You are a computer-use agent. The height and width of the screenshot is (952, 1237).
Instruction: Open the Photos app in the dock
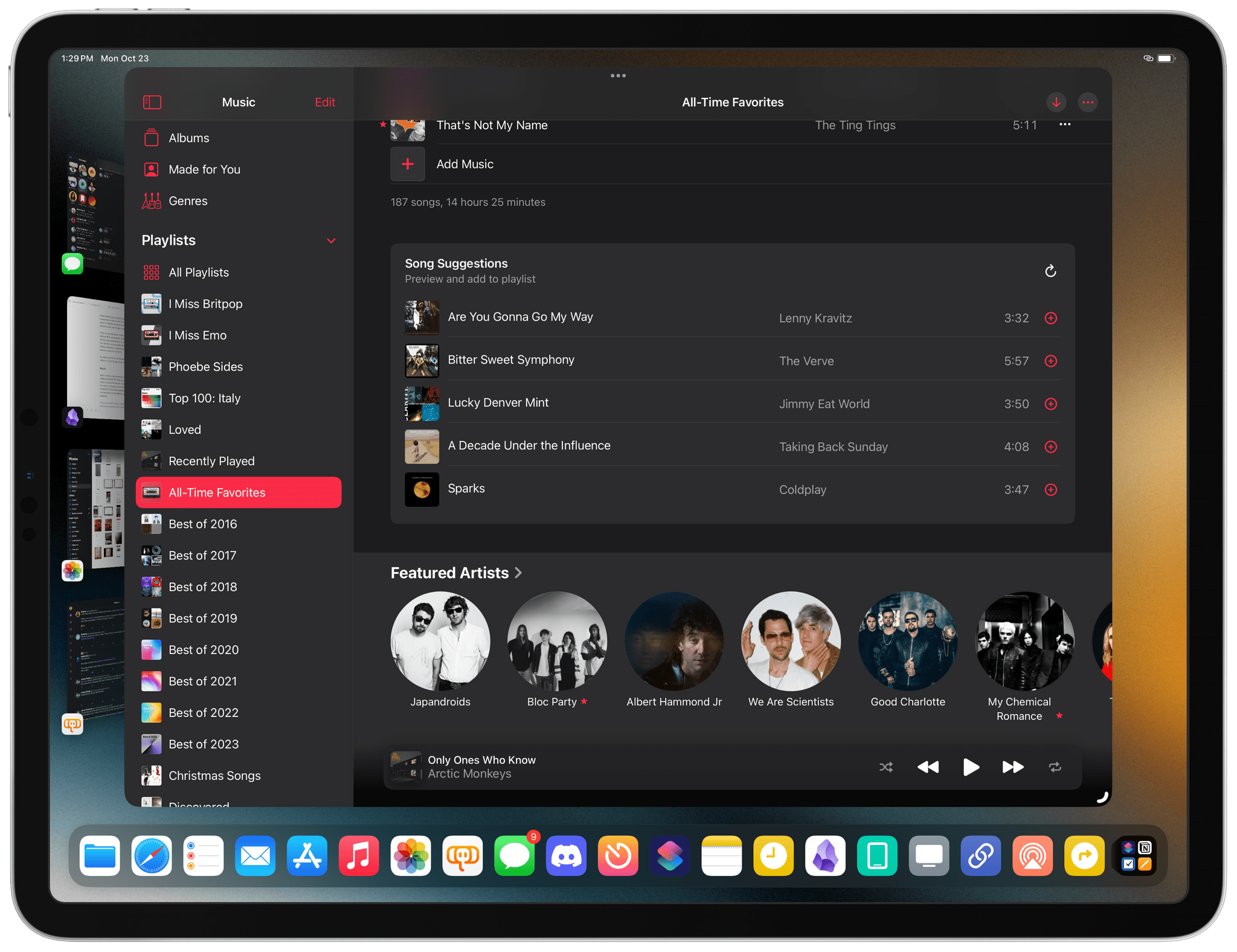(x=411, y=856)
